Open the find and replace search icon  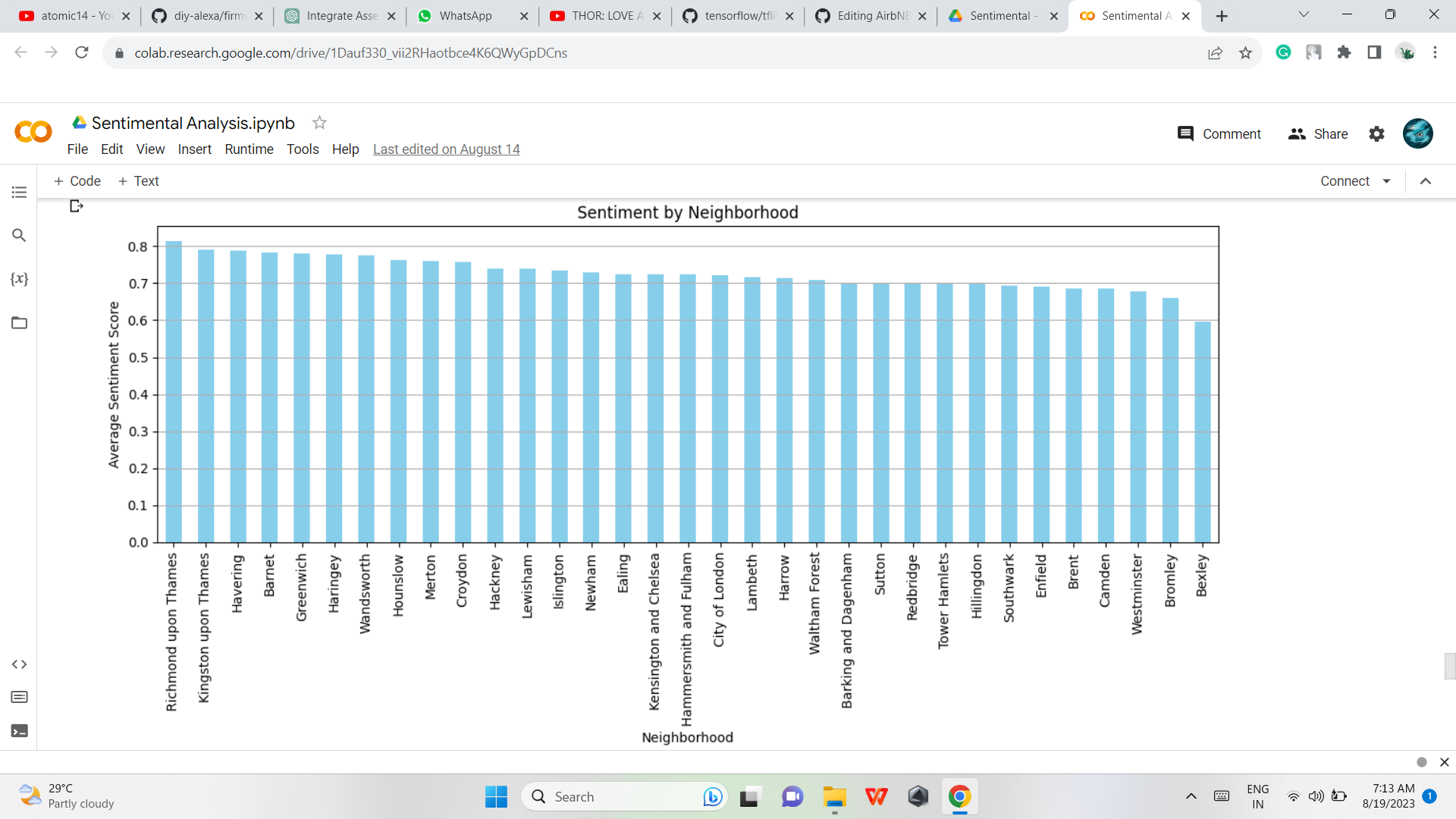tap(20, 236)
